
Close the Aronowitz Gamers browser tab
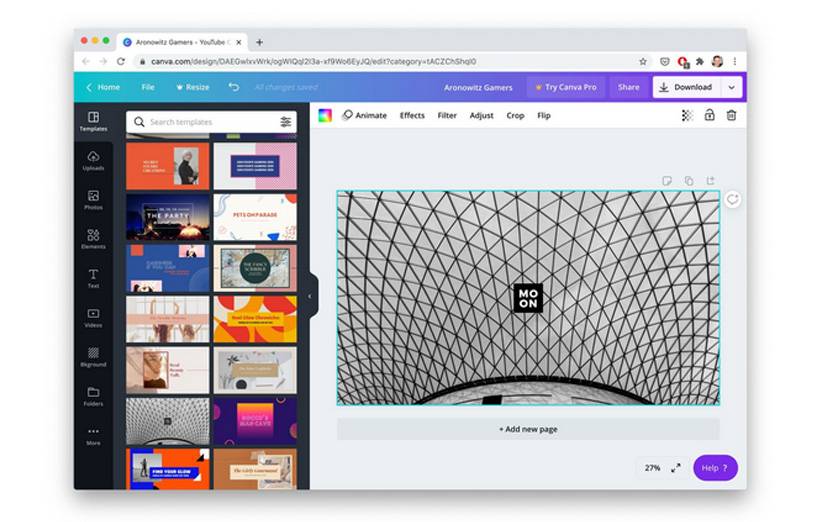coord(239,42)
